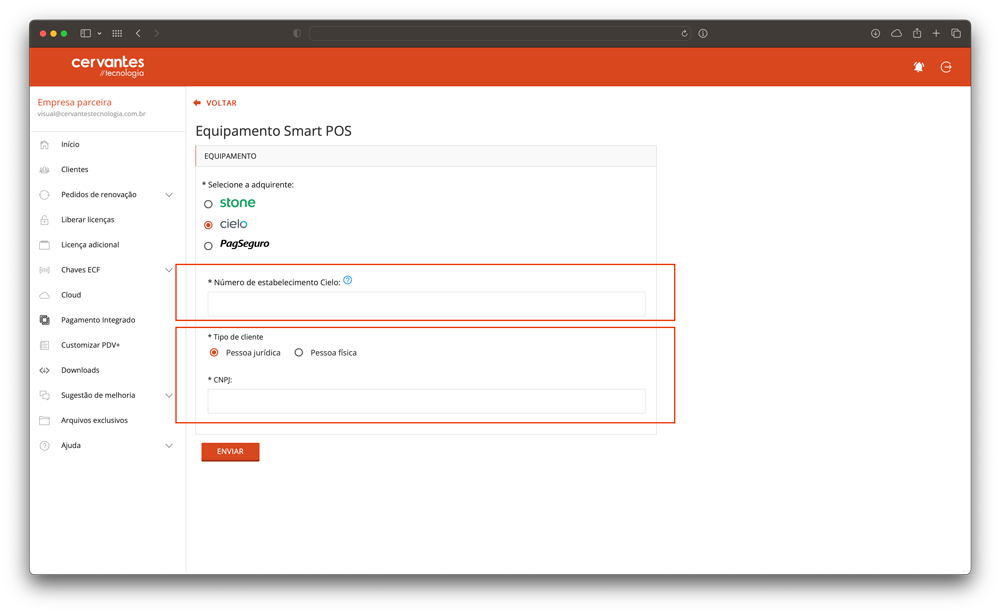Click the page info icon right of the address bar
Image resolution: width=1000 pixels, height=613 pixels.
tap(703, 33)
